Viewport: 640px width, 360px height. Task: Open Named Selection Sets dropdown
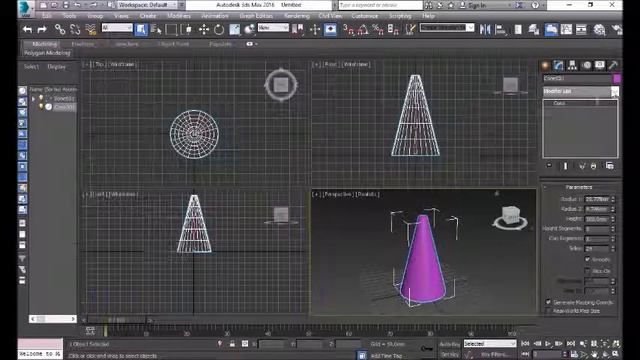447,27
